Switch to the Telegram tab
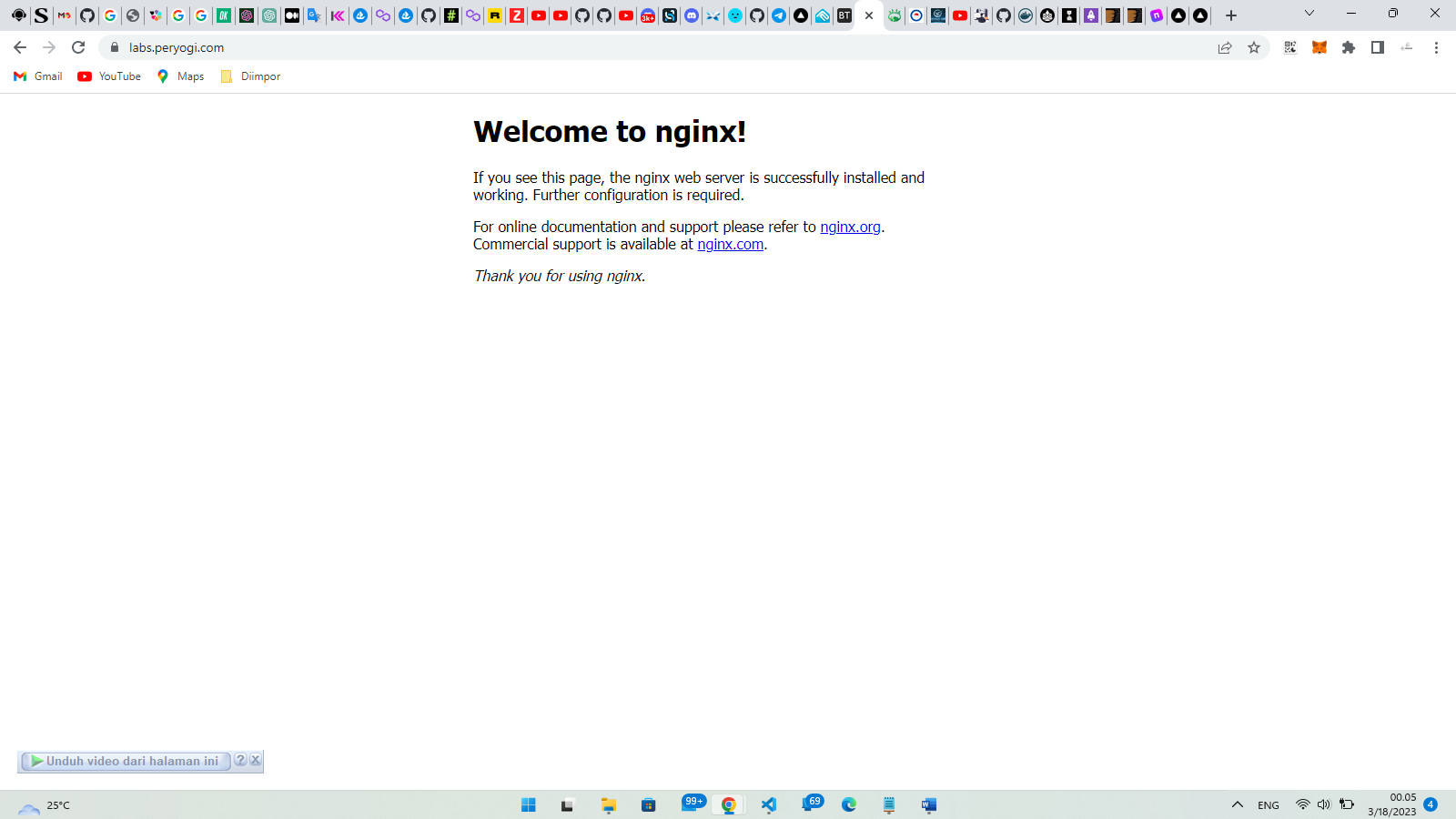 click(779, 15)
